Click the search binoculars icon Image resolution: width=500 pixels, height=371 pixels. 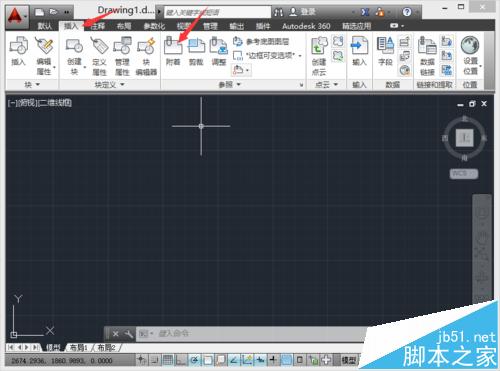[x=279, y=12]
